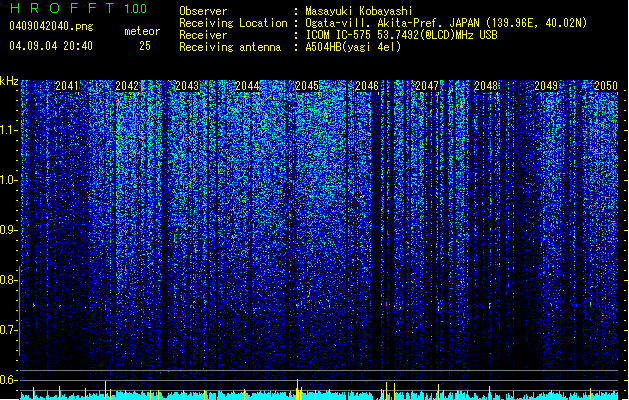Click the antenna value A504HB(yagi 4el)
The image size is (629, 400).
click(x=353, y=47)
